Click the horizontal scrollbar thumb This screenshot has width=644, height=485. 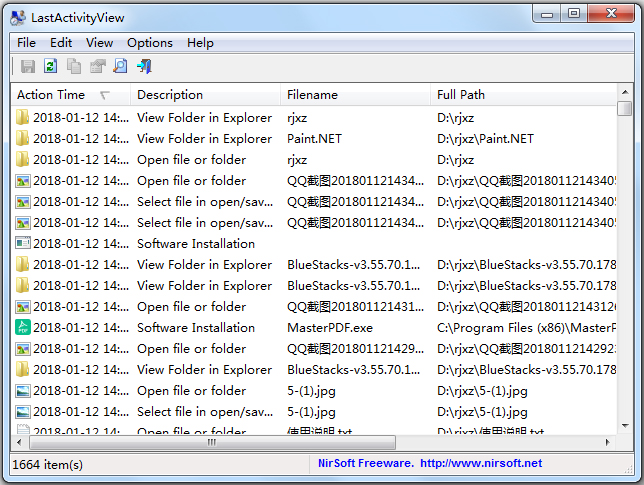click(210, 442)
